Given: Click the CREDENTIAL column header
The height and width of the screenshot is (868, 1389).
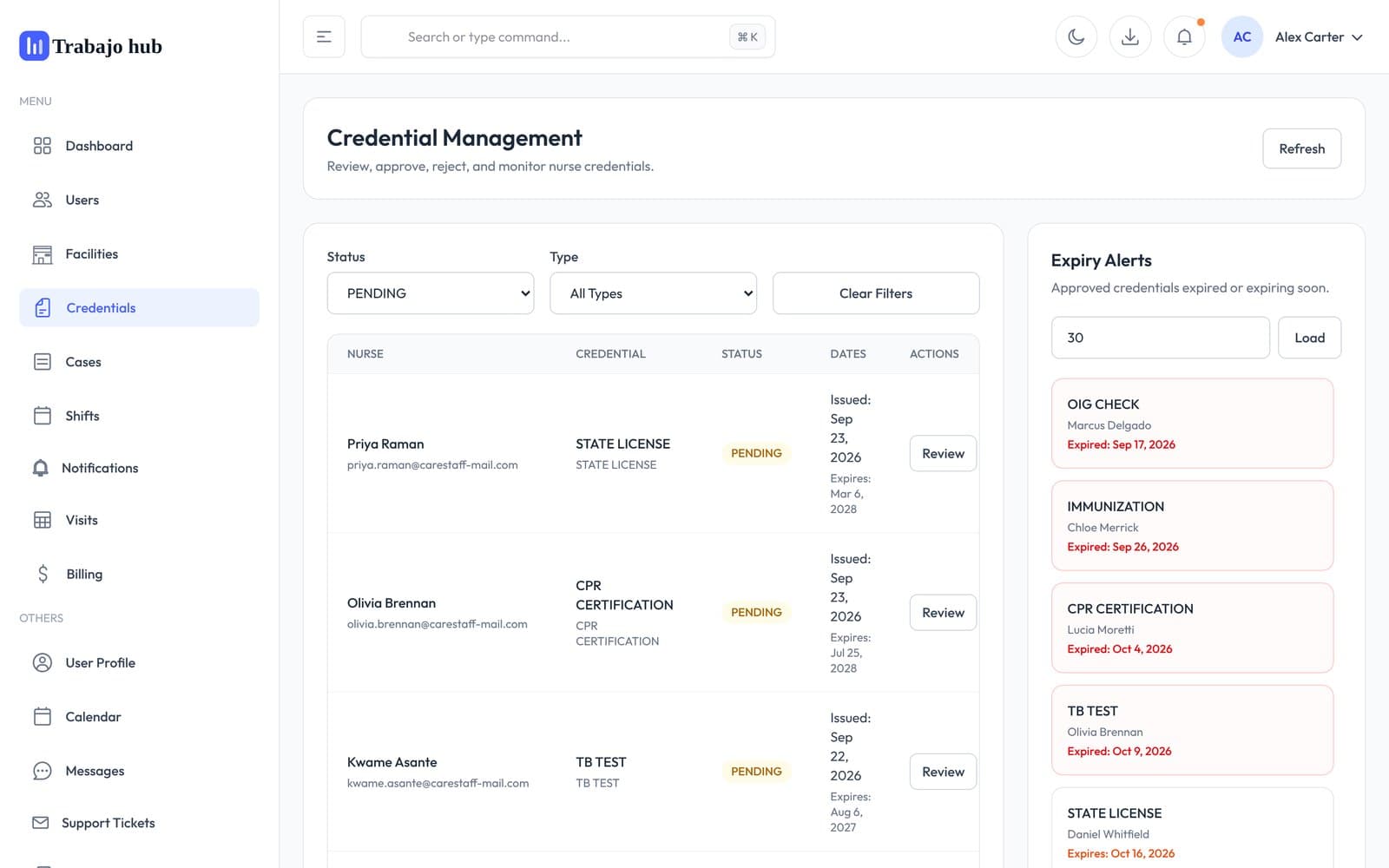Looking at the screenshot, I should pyautogui.click(x=610, y=354).
